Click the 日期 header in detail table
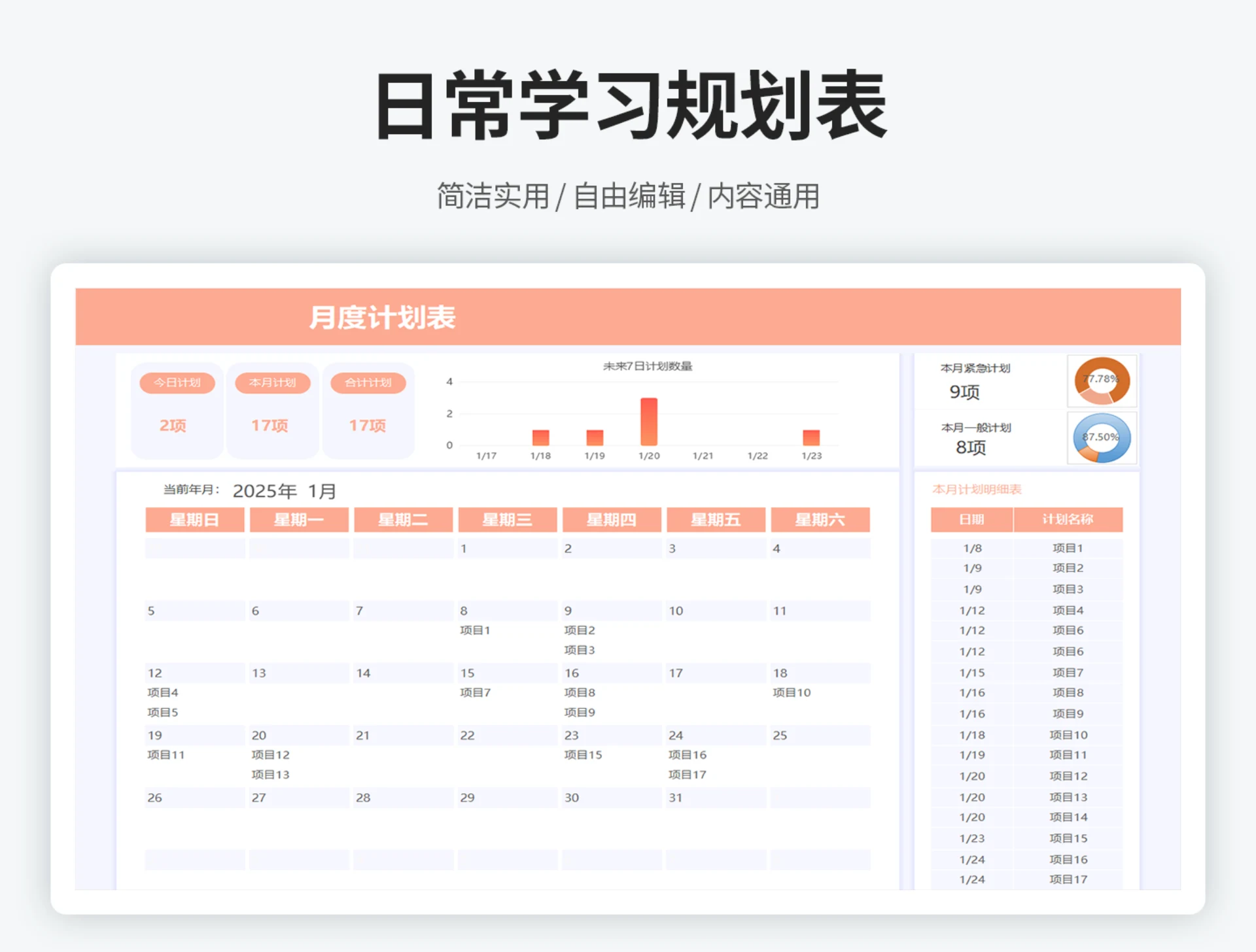1256x952 pixels. coord(971,519)
